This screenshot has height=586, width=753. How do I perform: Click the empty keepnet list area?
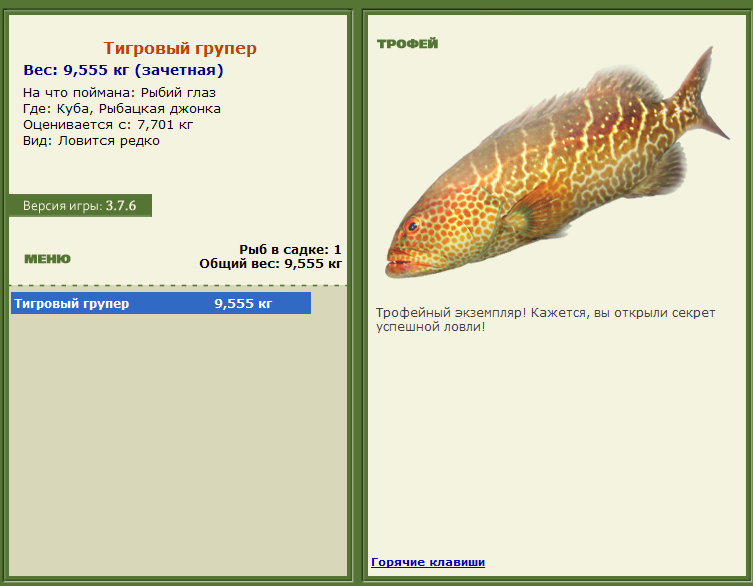click(x=178, y=444)
